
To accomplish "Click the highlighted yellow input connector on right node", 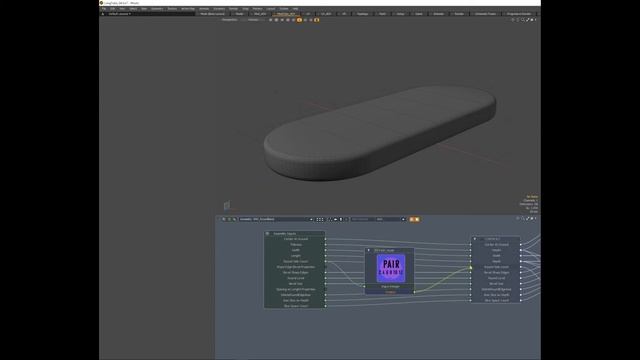I will click(x=471, y=268).
